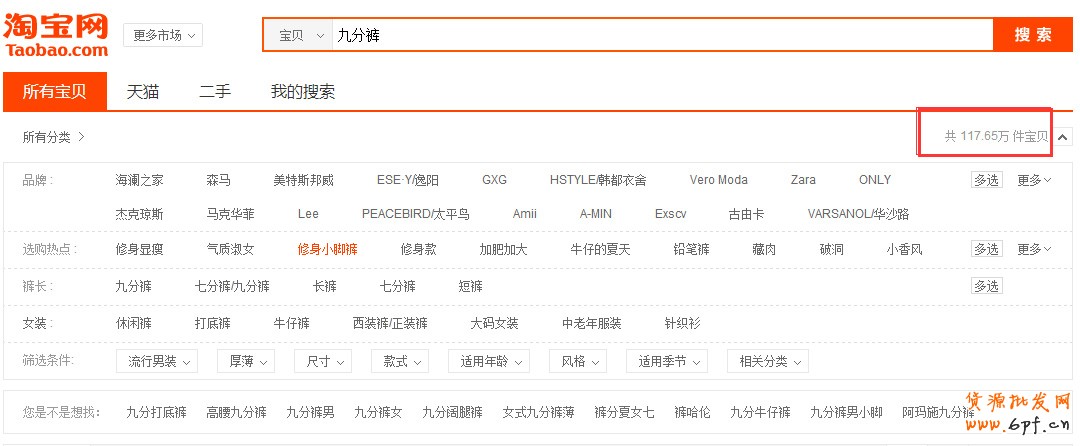Click the search box containing 九分裤

660,35
